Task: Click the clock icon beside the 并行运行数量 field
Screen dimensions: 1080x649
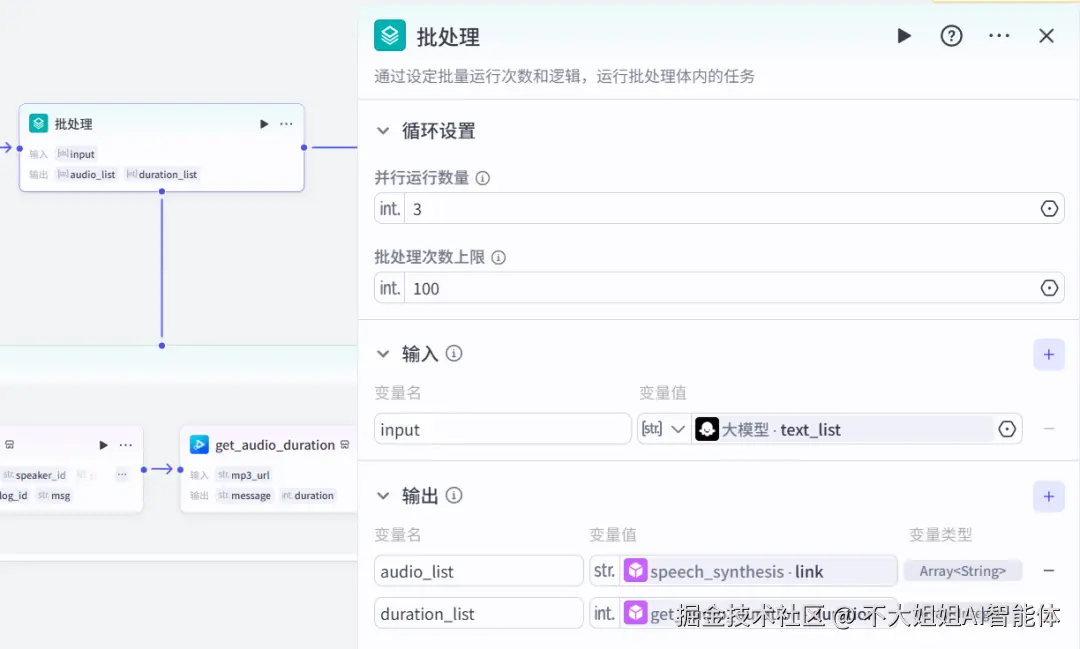Action: 1049,208
